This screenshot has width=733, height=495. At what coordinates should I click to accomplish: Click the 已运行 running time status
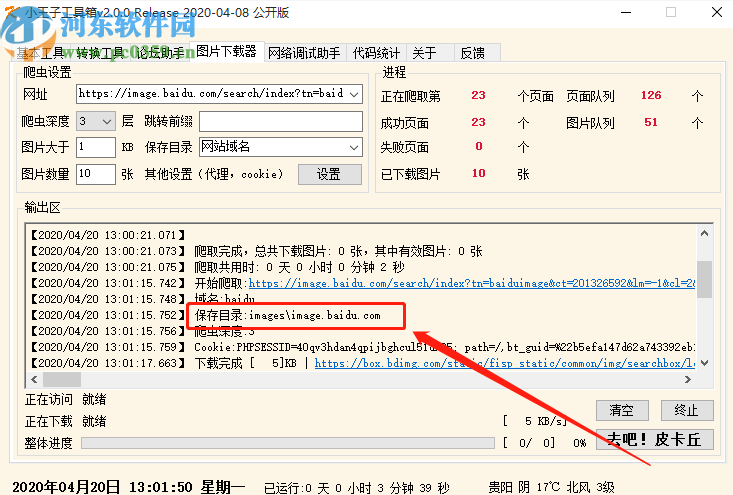click(x=357, y=488)
